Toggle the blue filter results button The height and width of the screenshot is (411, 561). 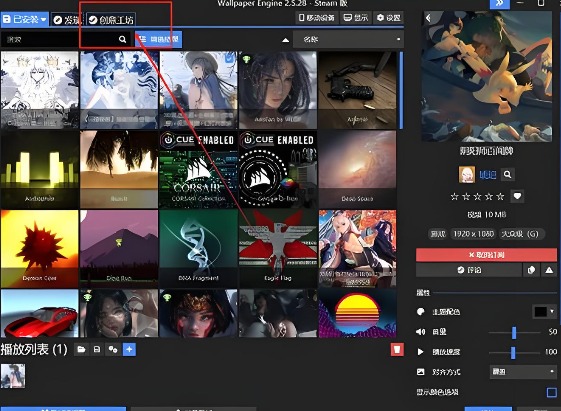(x=158, y=39)
